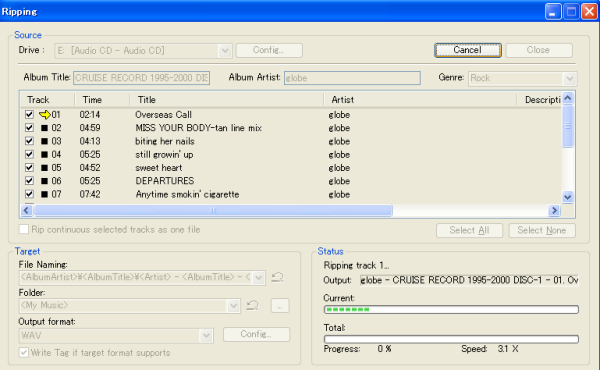Uncheck track 04 still growin' up checkbox

pos(29,155)
